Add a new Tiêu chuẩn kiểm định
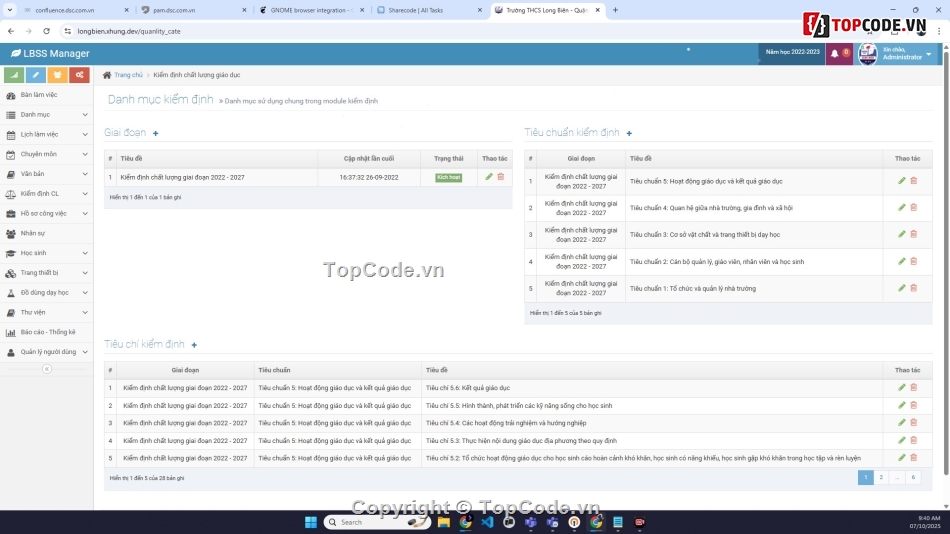This screenshot has height=534, width=950. pyautogui.click(x=629, y=133)
